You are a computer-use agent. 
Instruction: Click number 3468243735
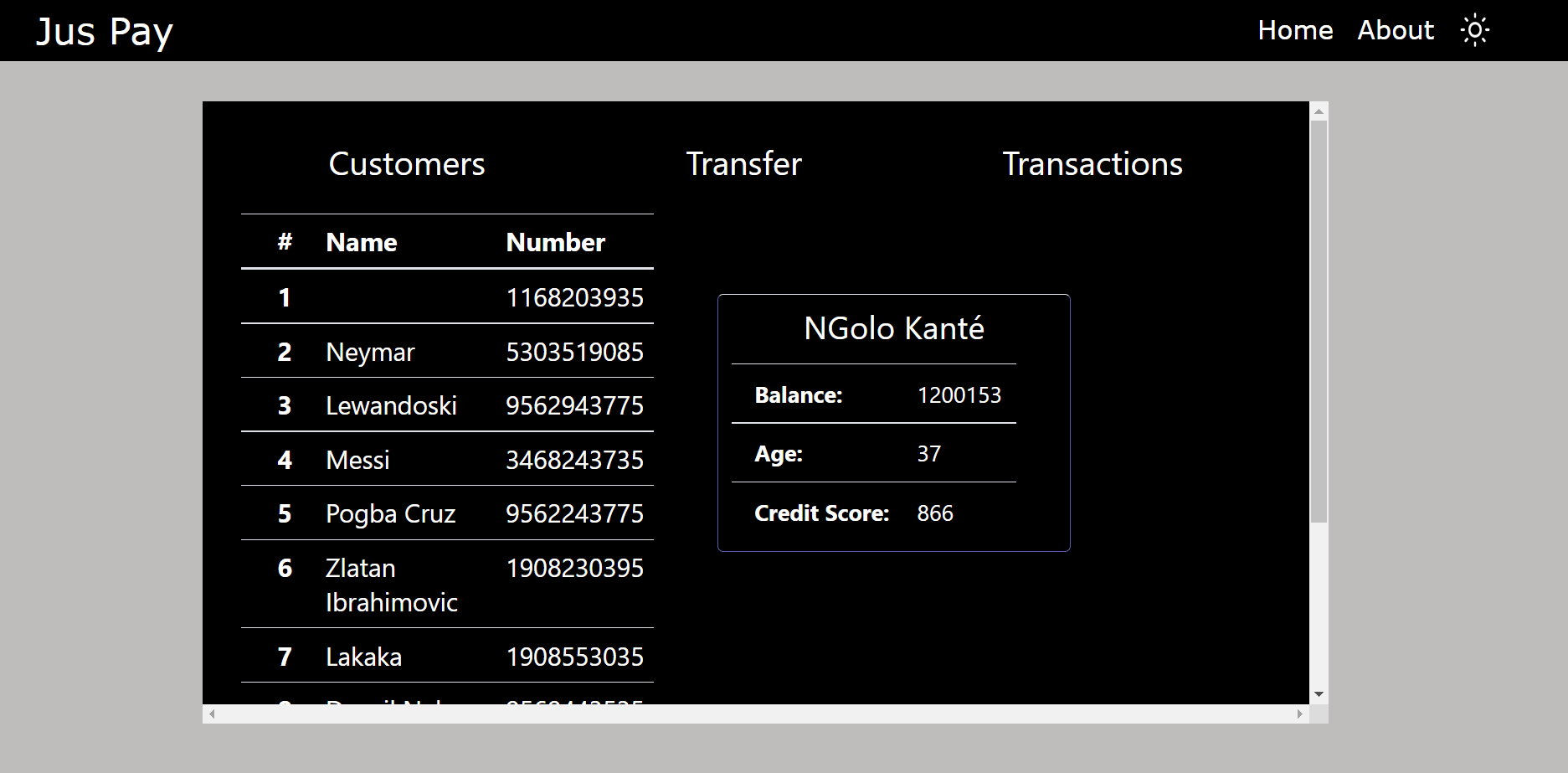[x=575, y=460]
